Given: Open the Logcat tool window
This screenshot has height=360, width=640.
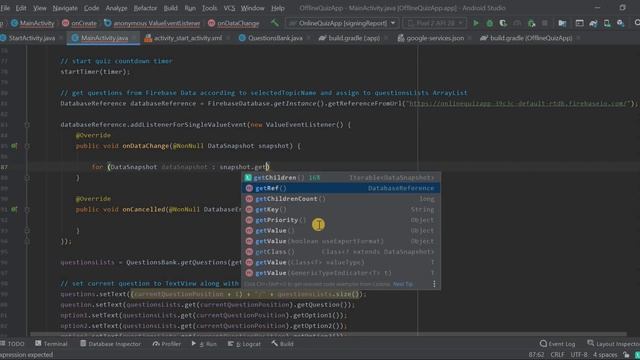Looking at the screenshot, I should click(x=244, y=344).
